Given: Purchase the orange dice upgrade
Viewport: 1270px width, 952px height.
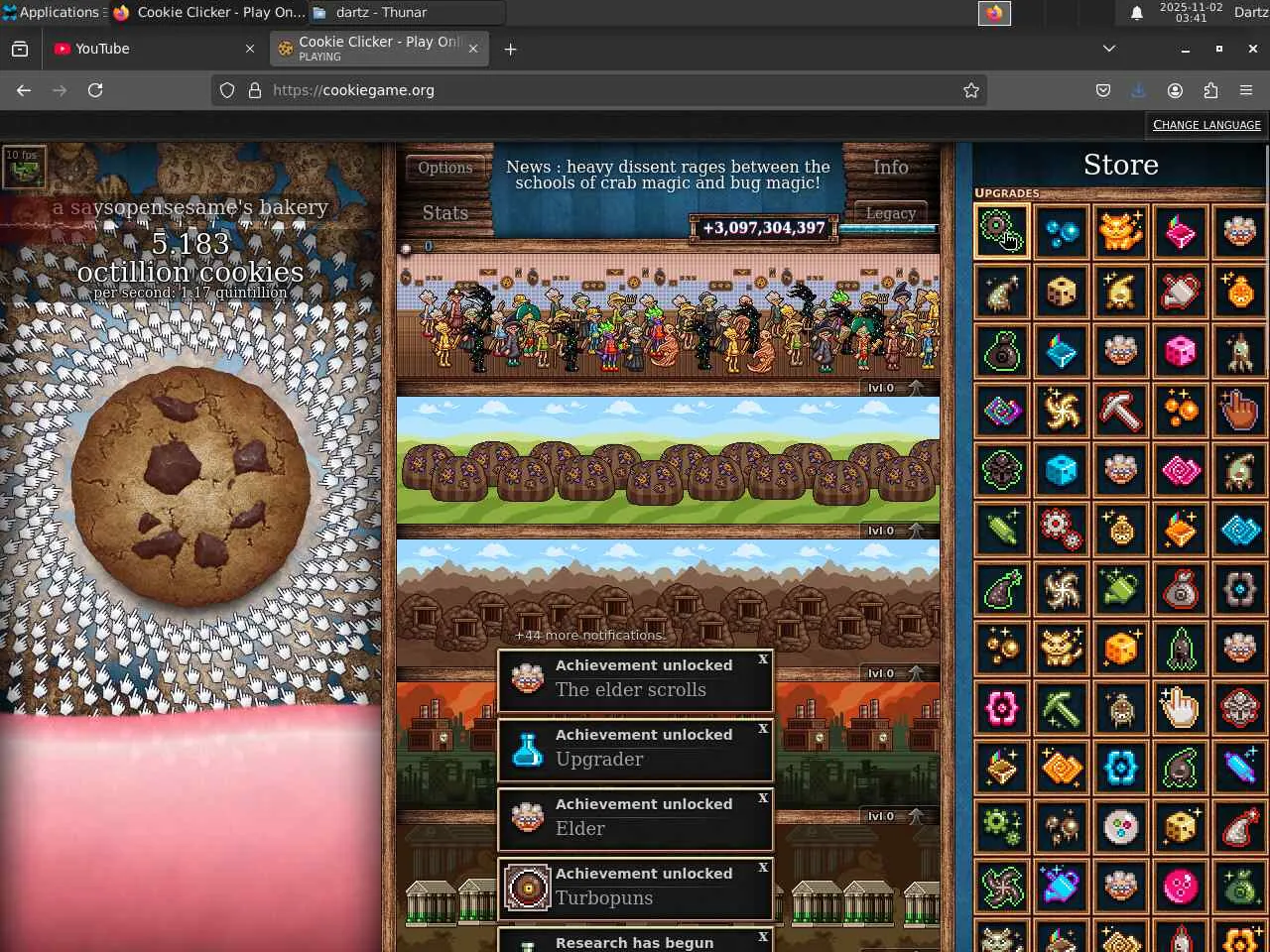Looking at the screenshot, I should (1121, 649).
